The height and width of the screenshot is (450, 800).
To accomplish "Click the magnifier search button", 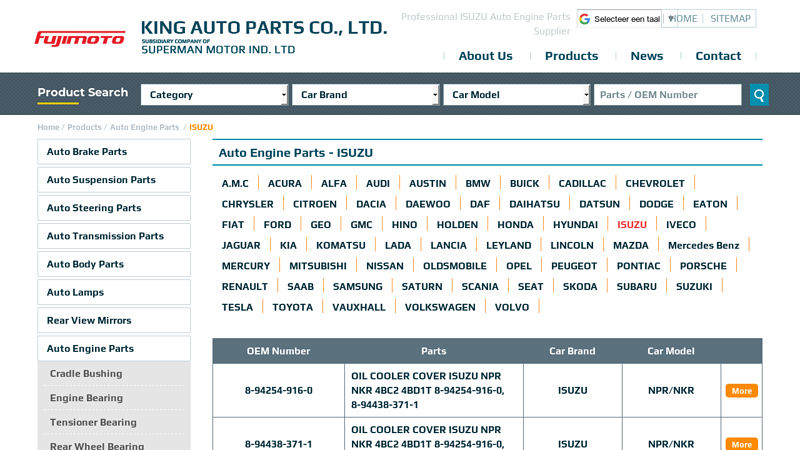I will coord(759,95).
